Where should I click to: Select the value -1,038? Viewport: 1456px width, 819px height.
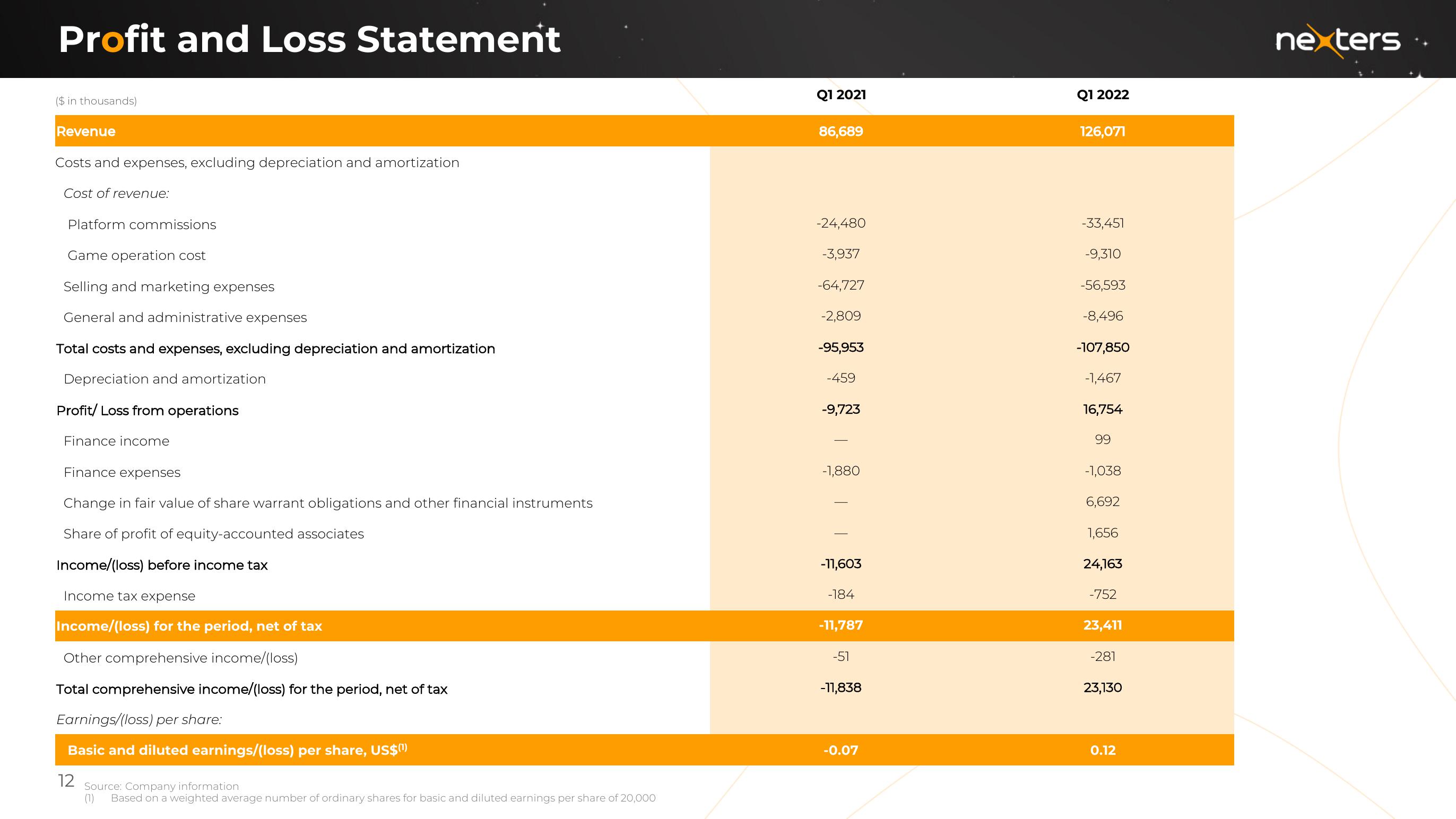pyautogui.click(x=1103, y=471)
